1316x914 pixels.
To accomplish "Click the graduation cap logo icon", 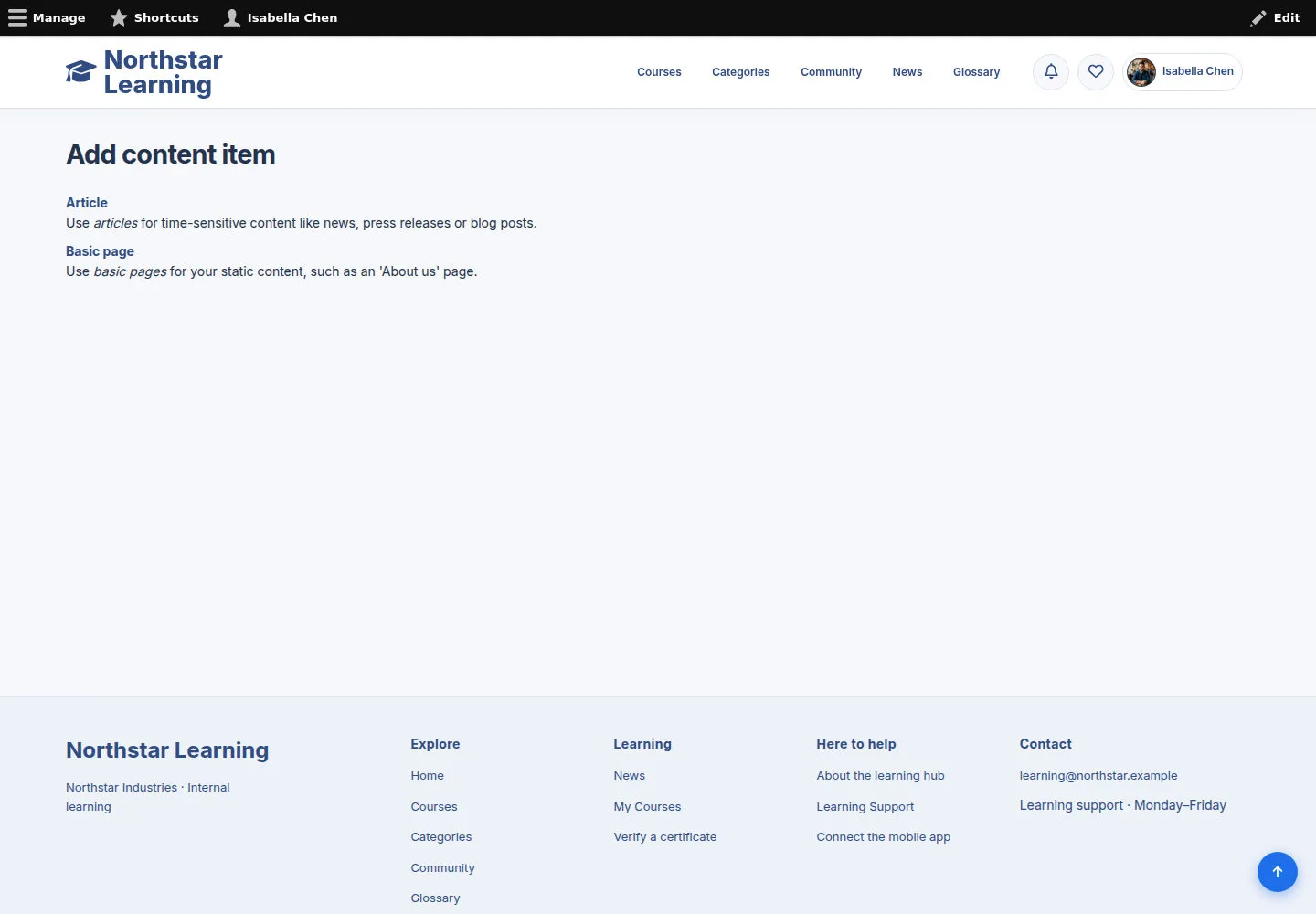I will (80, 72).
